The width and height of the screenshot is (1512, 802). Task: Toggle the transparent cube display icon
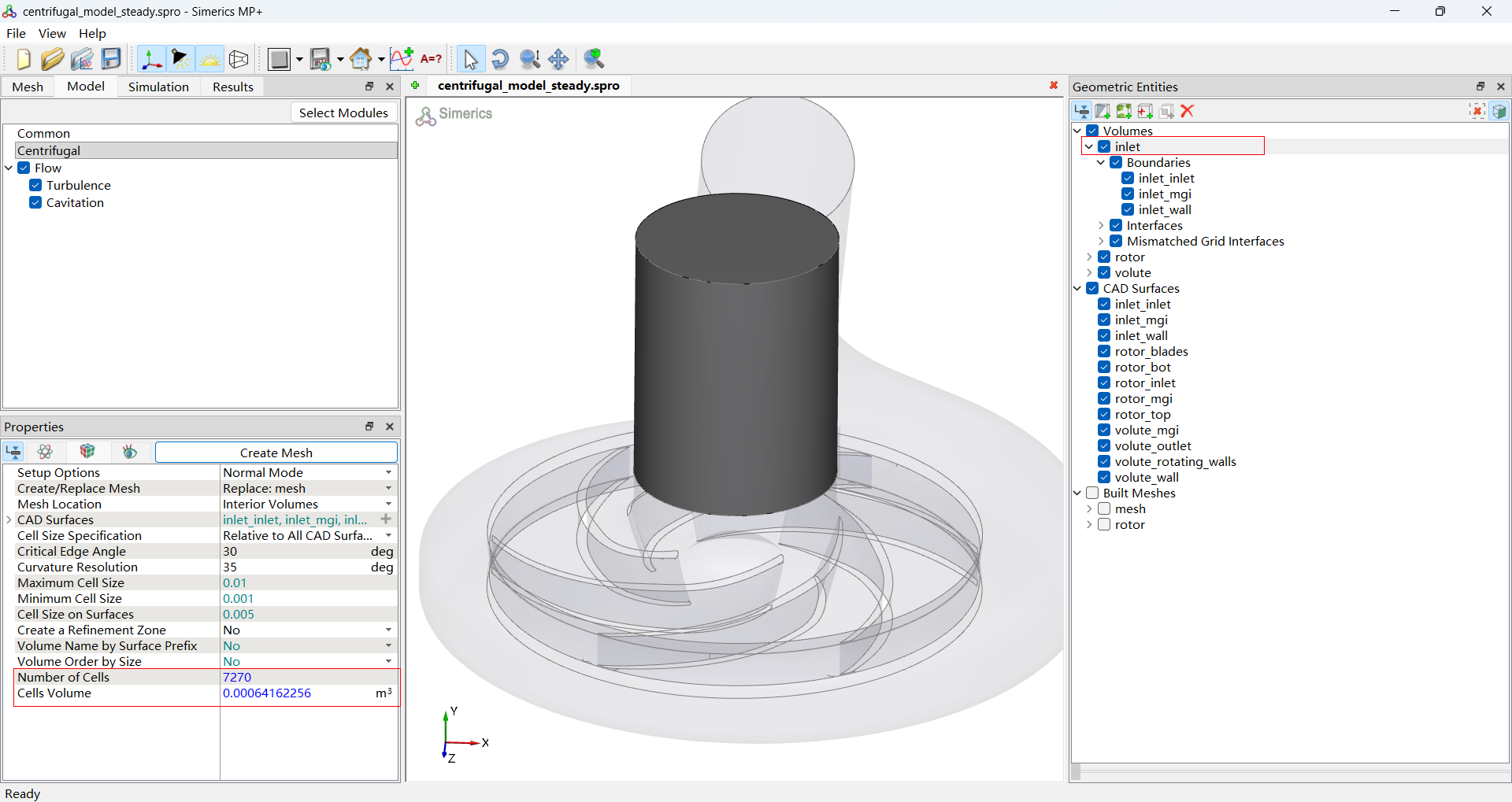1499,111
